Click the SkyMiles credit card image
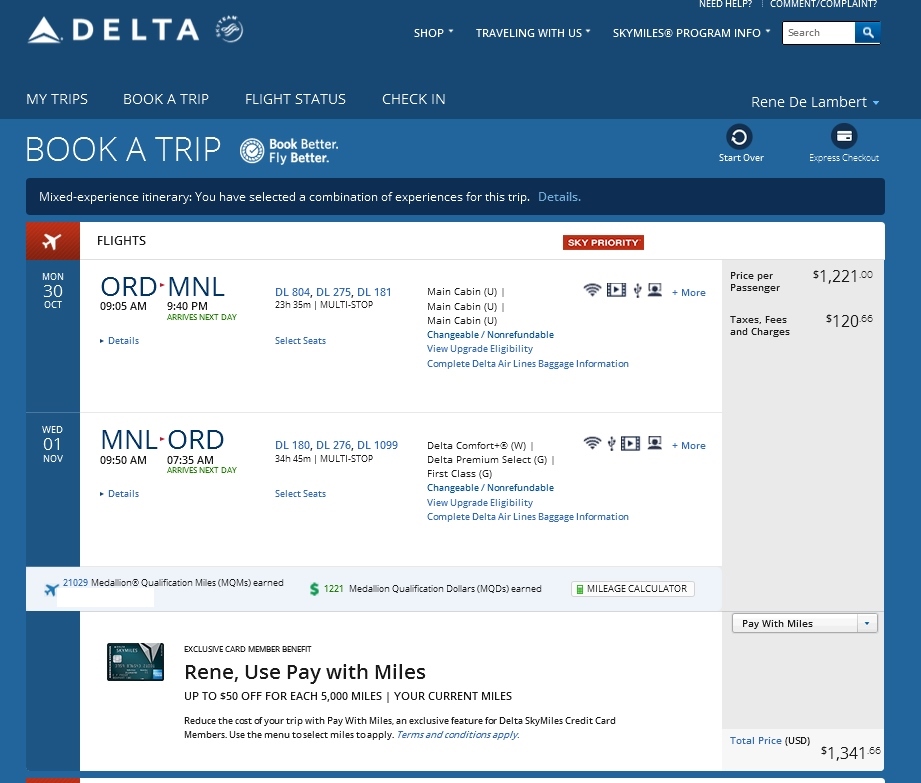The width and height of the screenshot is (921, 783). pyautogui.click(x=135, y=661)
